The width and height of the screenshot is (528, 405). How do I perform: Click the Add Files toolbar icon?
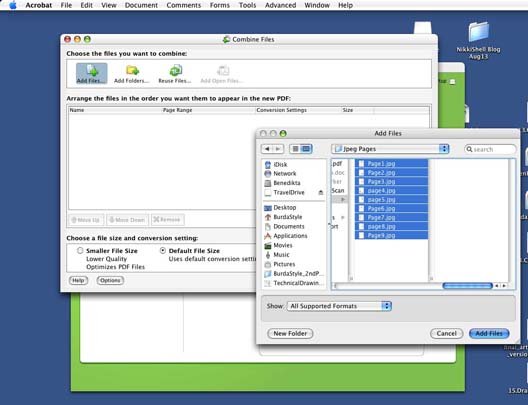coord(91,73)
